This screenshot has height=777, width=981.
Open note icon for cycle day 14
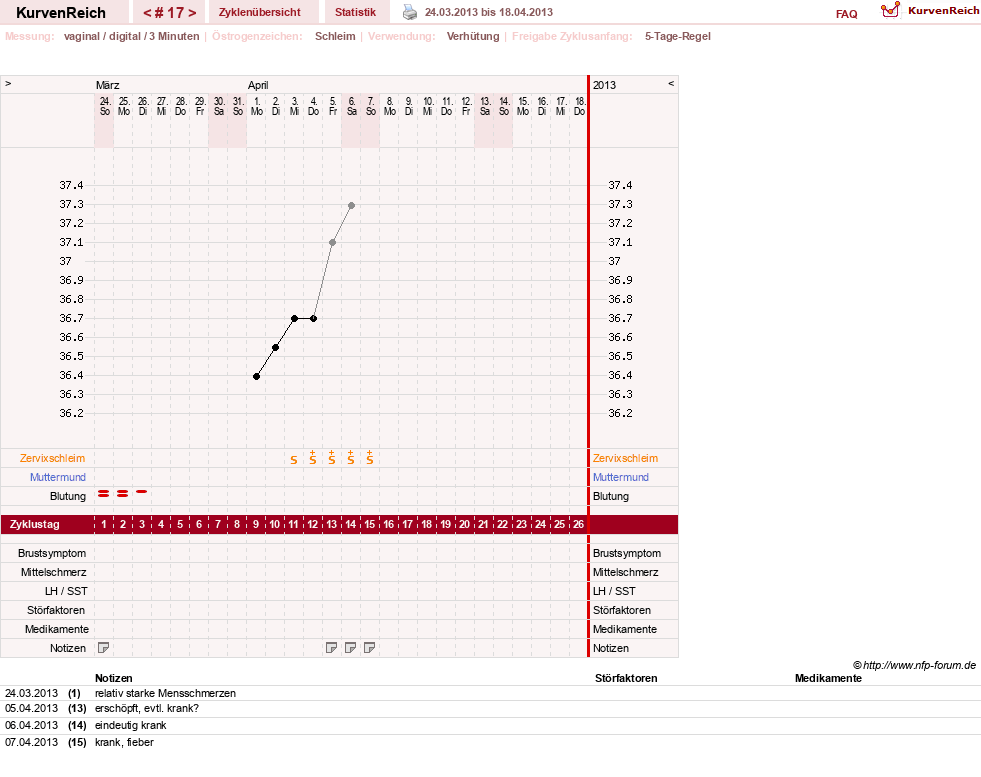click(350, 648)
